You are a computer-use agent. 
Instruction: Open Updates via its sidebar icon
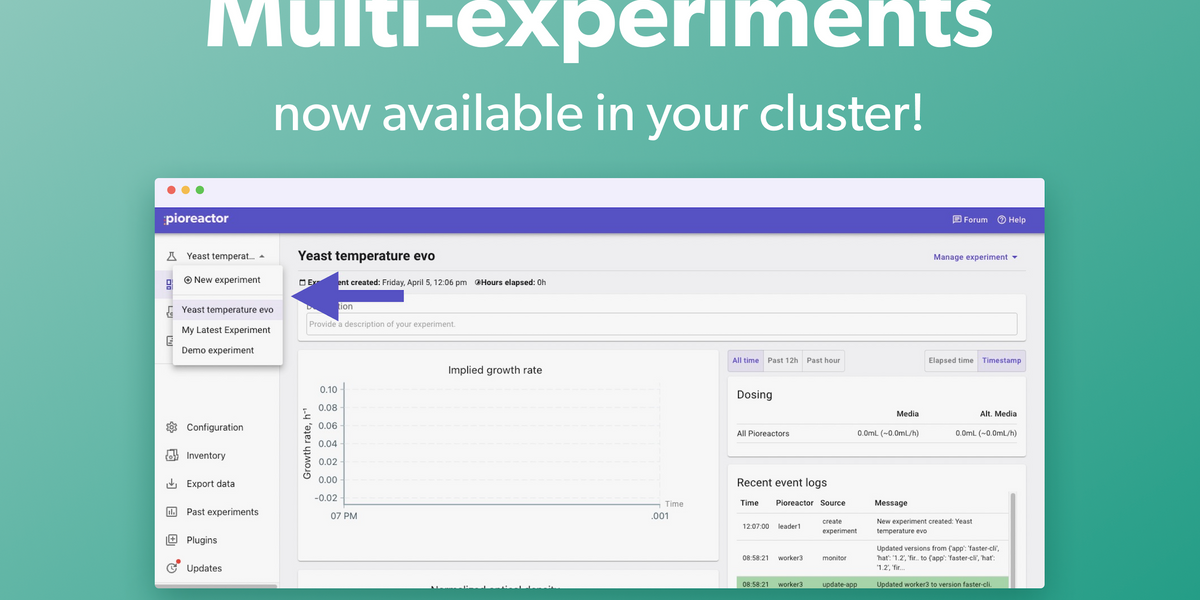[x=171, y=567]
